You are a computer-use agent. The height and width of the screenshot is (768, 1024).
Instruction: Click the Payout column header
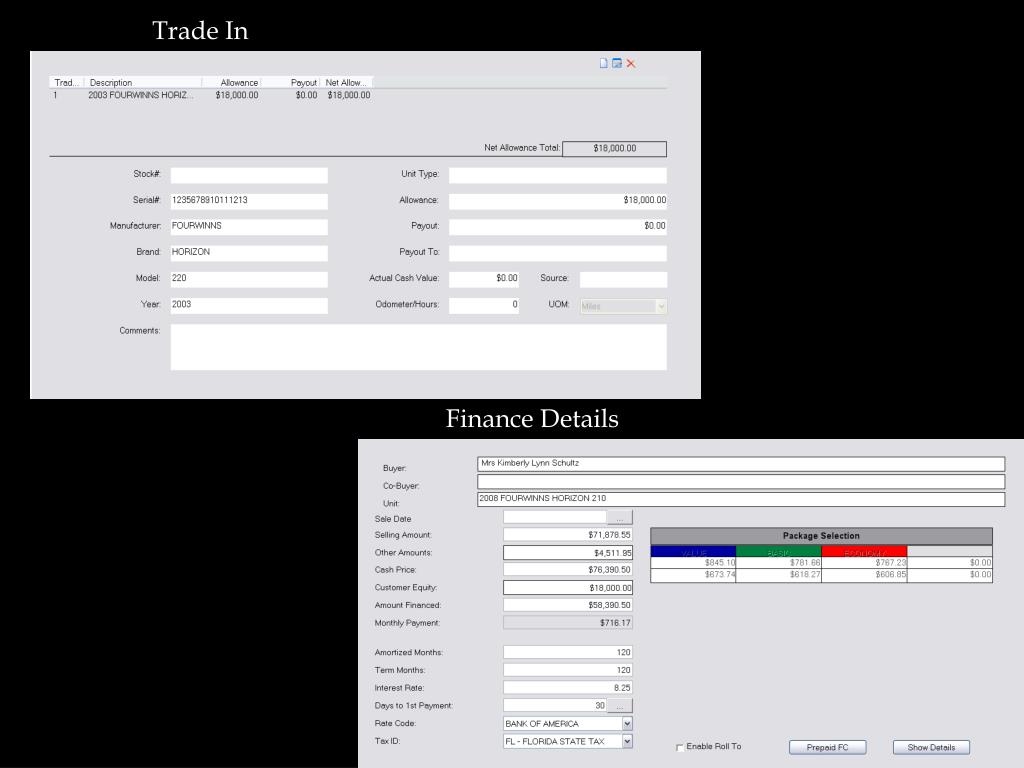tap(290, 82)
